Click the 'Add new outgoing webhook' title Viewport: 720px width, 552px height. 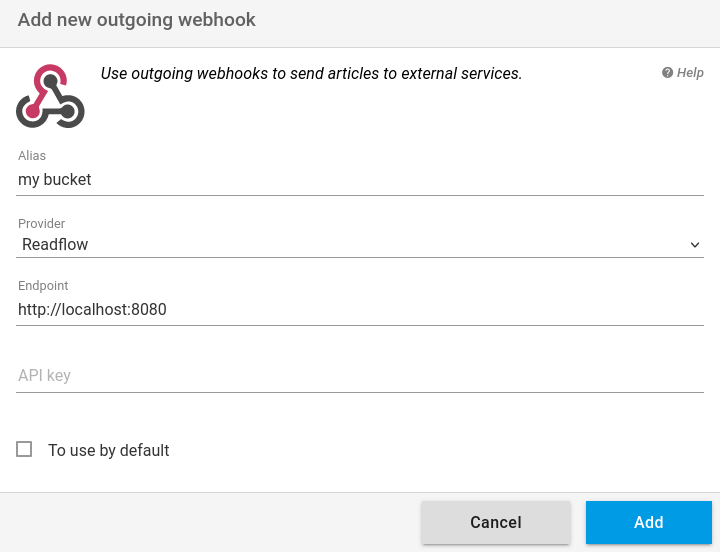(x=136, y=20)
